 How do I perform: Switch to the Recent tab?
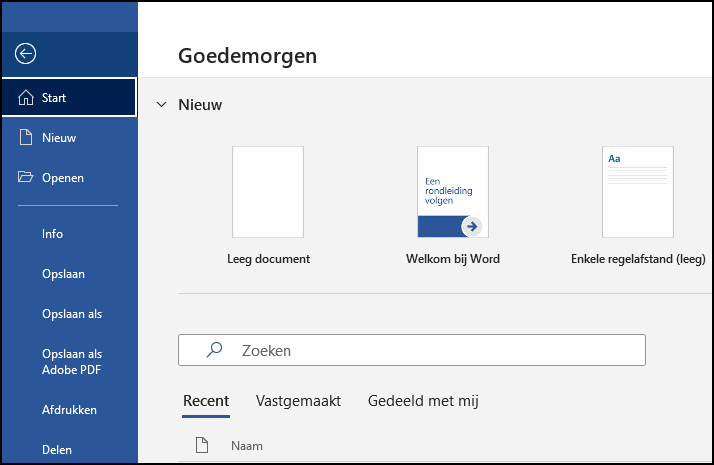point(206,401)
